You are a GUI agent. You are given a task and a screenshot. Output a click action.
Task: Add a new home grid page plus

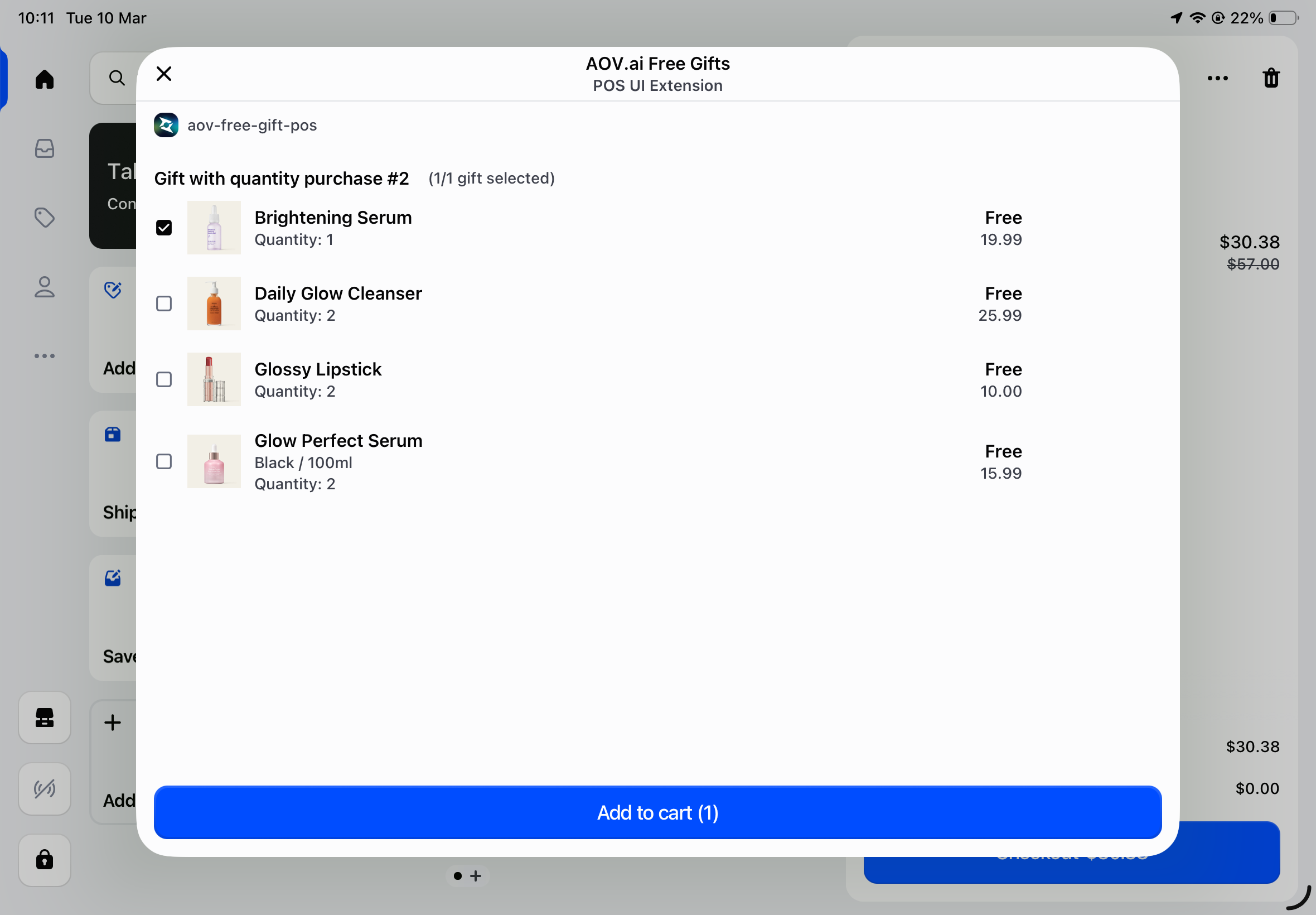[476, 876]
